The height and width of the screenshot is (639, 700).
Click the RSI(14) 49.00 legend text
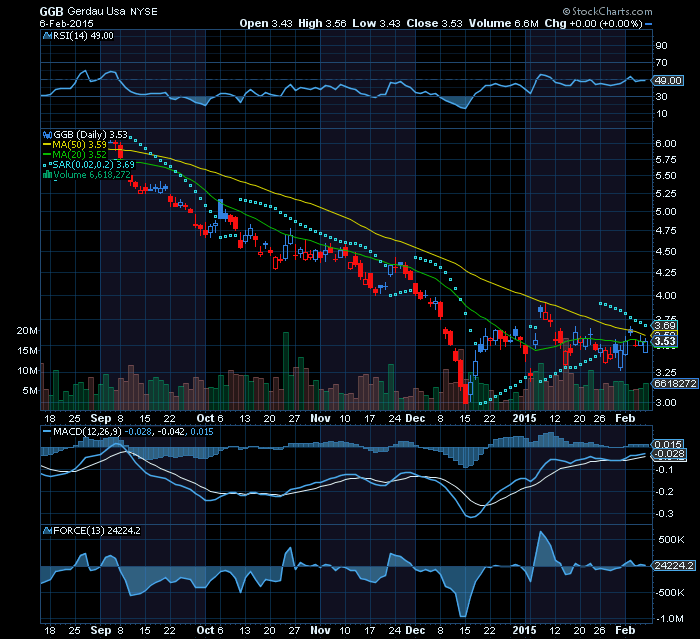click(83, 36)
